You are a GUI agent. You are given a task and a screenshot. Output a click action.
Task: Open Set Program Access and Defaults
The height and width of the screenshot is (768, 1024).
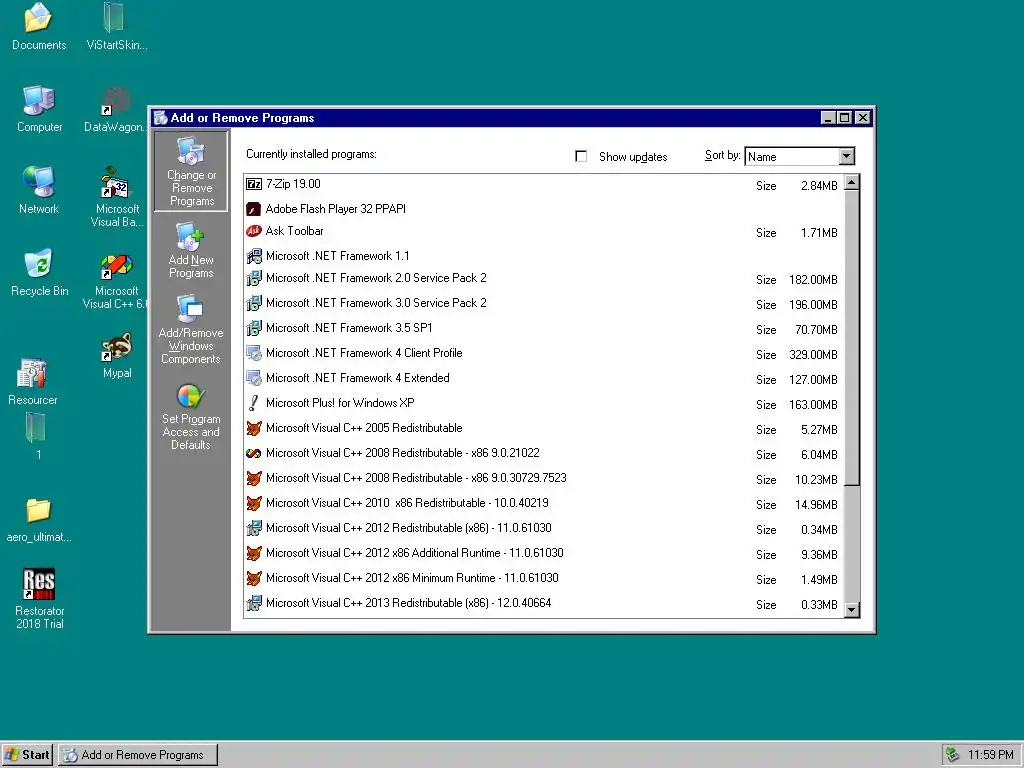[191, 417]
